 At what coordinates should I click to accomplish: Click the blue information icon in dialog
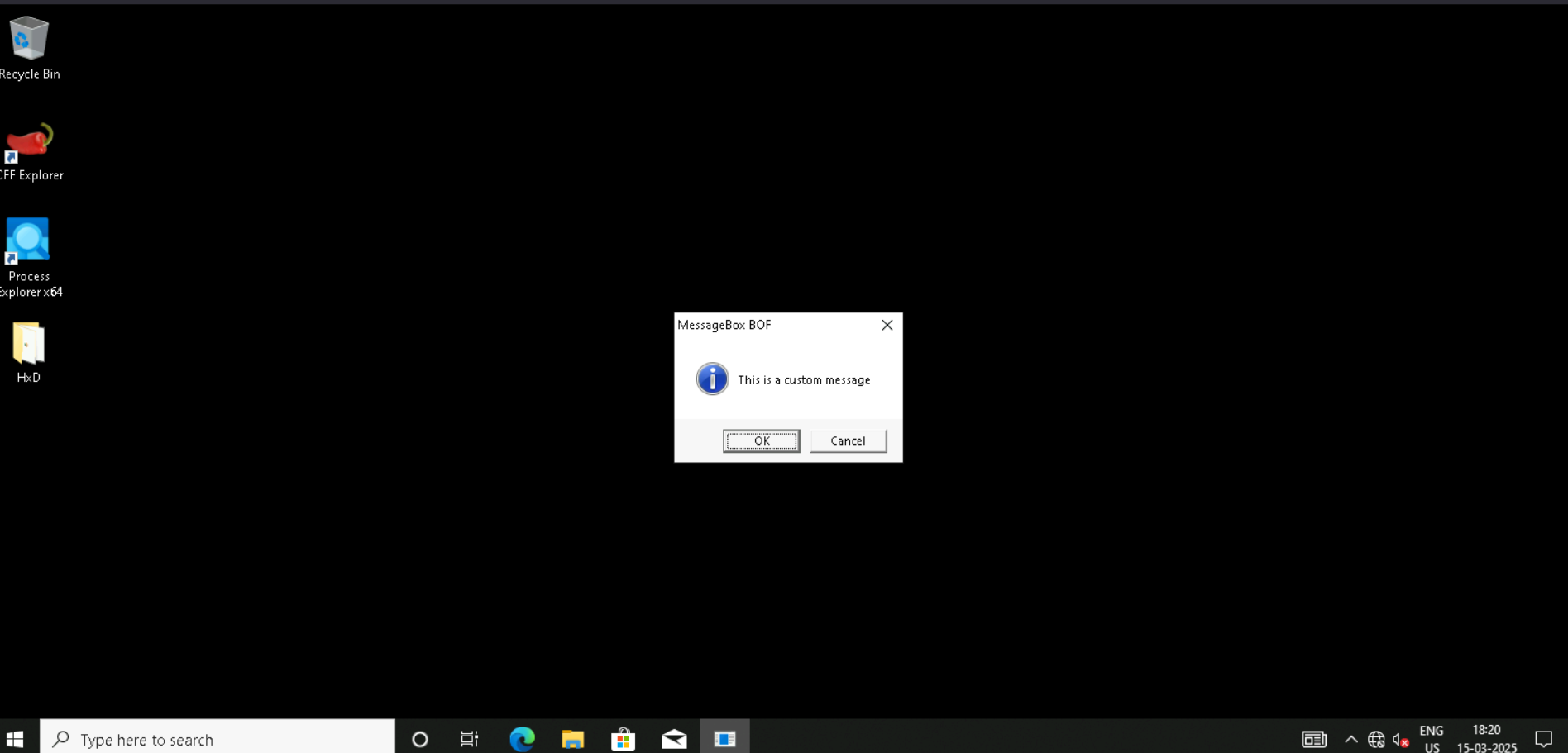(x=712, y=379)
